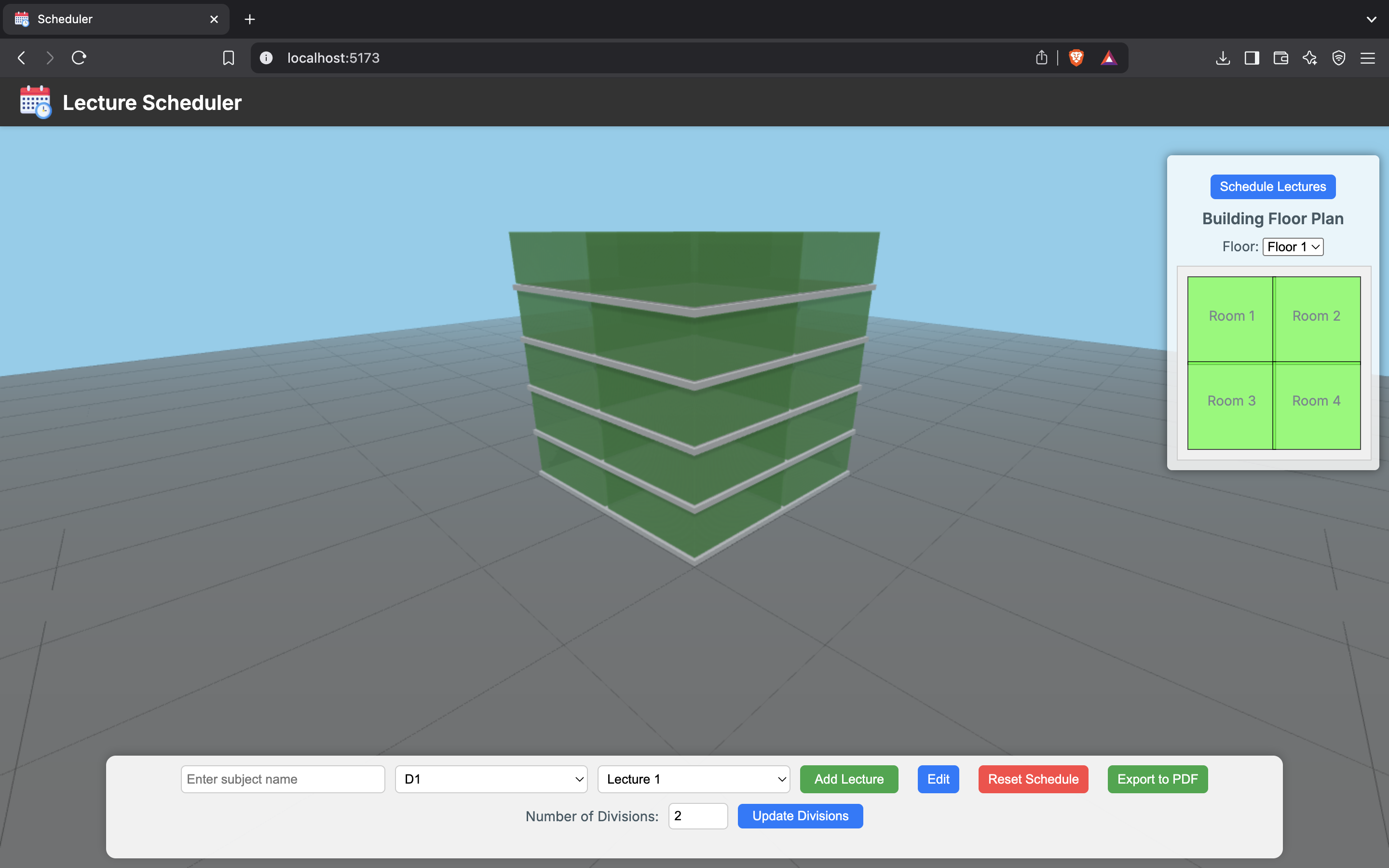1389x868 pixels.
Task: Open the D1 division dropdown
Action: pos(491,779)
